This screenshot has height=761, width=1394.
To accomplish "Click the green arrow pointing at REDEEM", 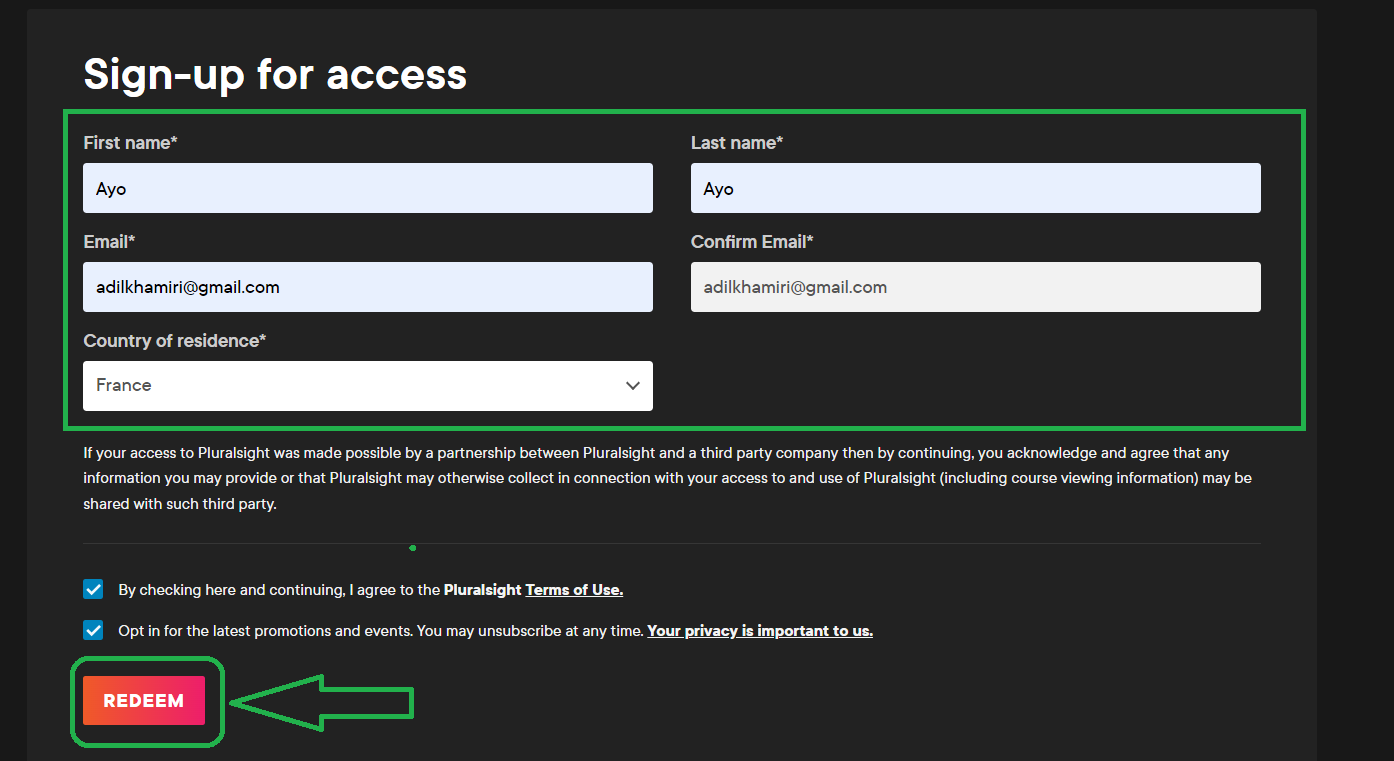I will 322,703.
